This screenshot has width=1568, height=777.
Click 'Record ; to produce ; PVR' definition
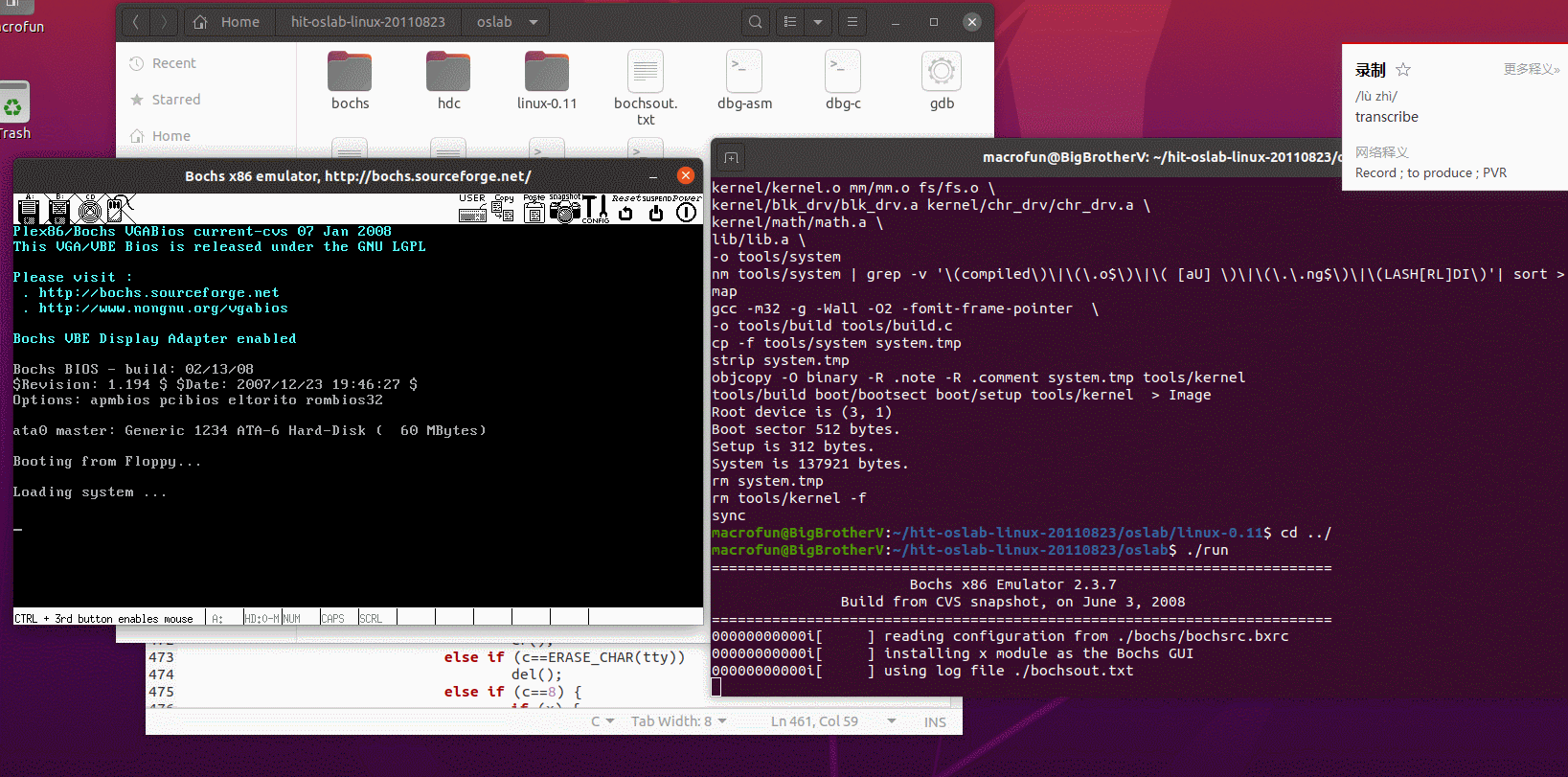coord(1431,172)
